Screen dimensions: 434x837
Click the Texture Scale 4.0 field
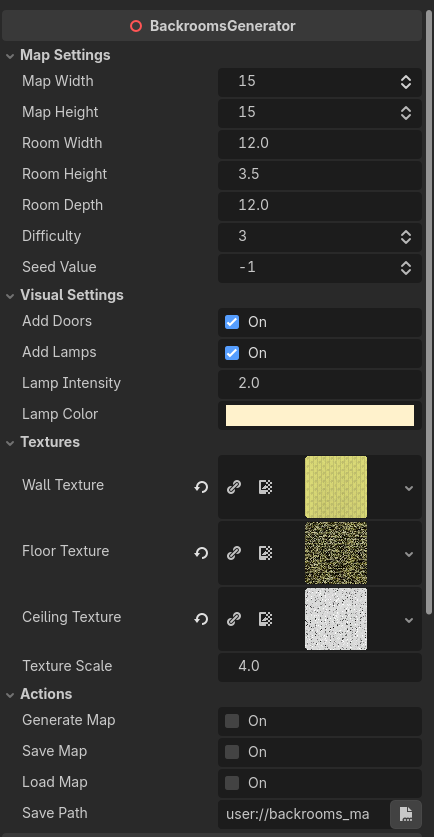click(x=320, y=667)
